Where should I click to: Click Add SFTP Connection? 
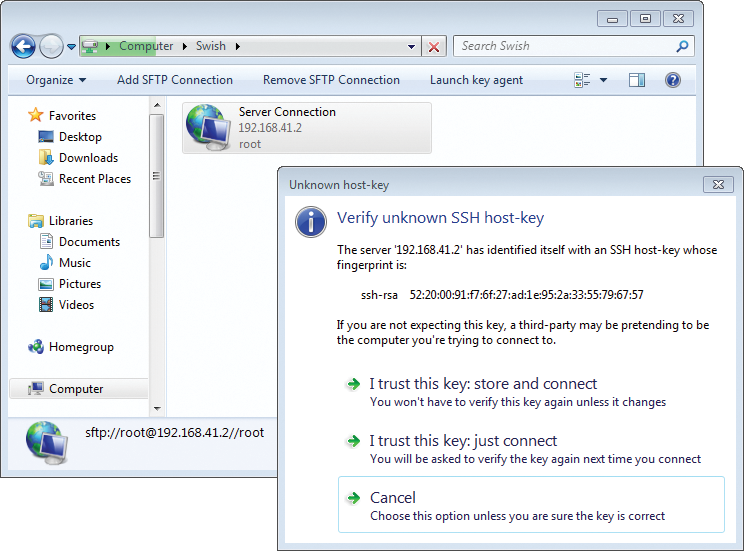point(175,80)
